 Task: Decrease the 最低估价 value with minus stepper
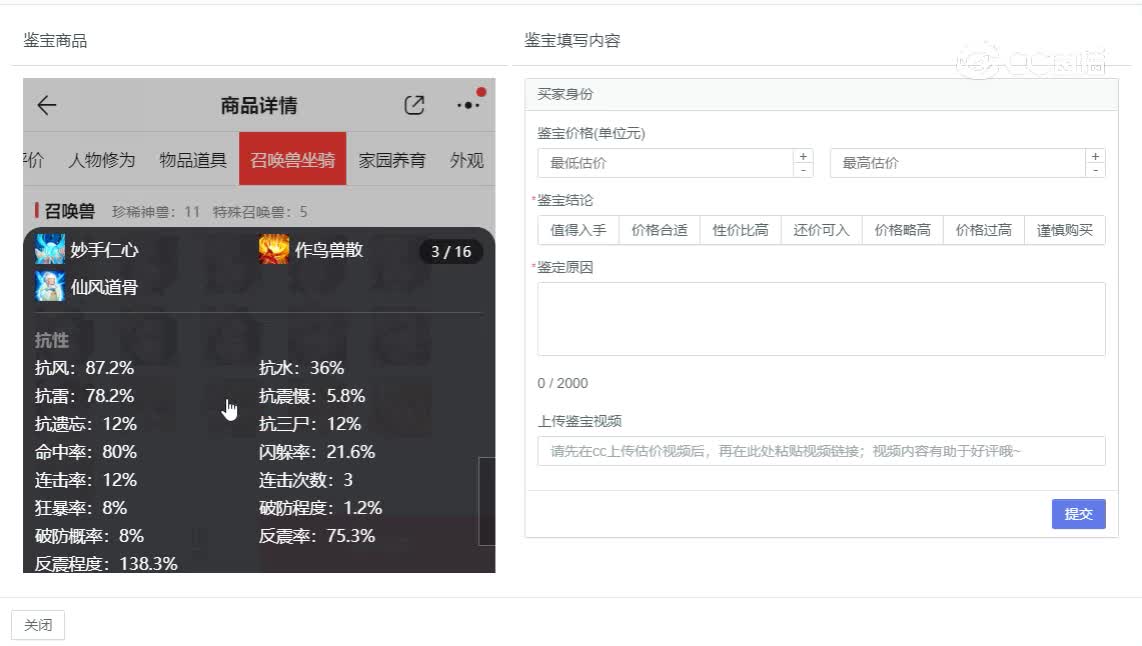[803, 170]
